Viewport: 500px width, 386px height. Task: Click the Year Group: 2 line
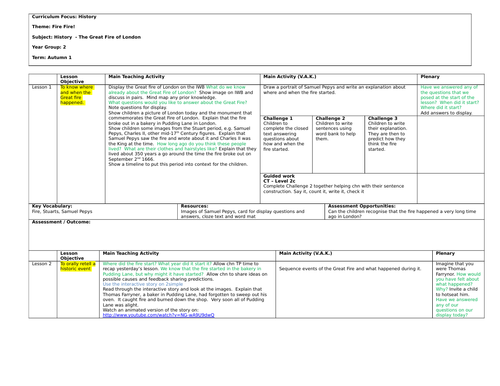[49, 47]
